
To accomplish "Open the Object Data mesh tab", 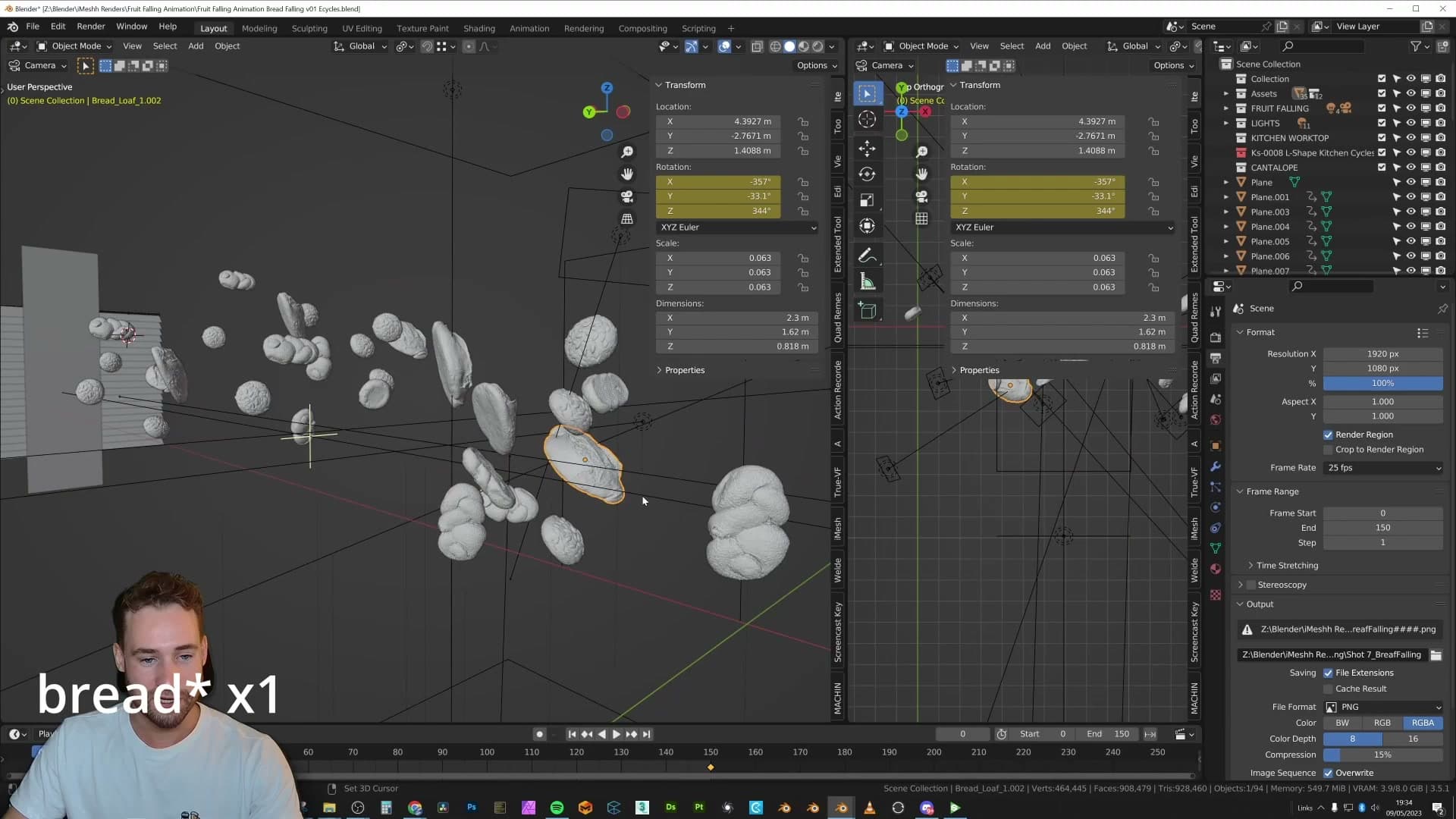I will 1216,548.
